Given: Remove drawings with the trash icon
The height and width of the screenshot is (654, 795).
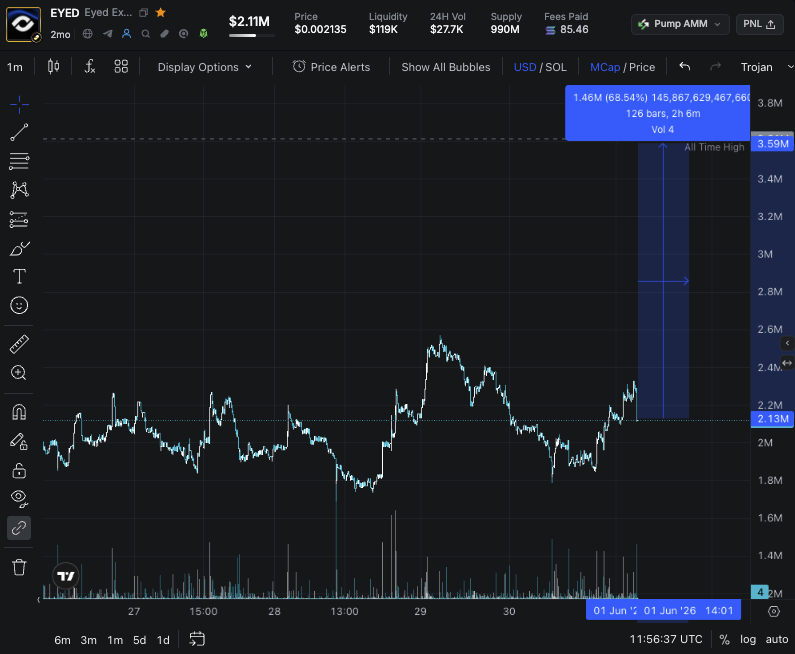Looking at the screenshot, I should pos(19,567).
